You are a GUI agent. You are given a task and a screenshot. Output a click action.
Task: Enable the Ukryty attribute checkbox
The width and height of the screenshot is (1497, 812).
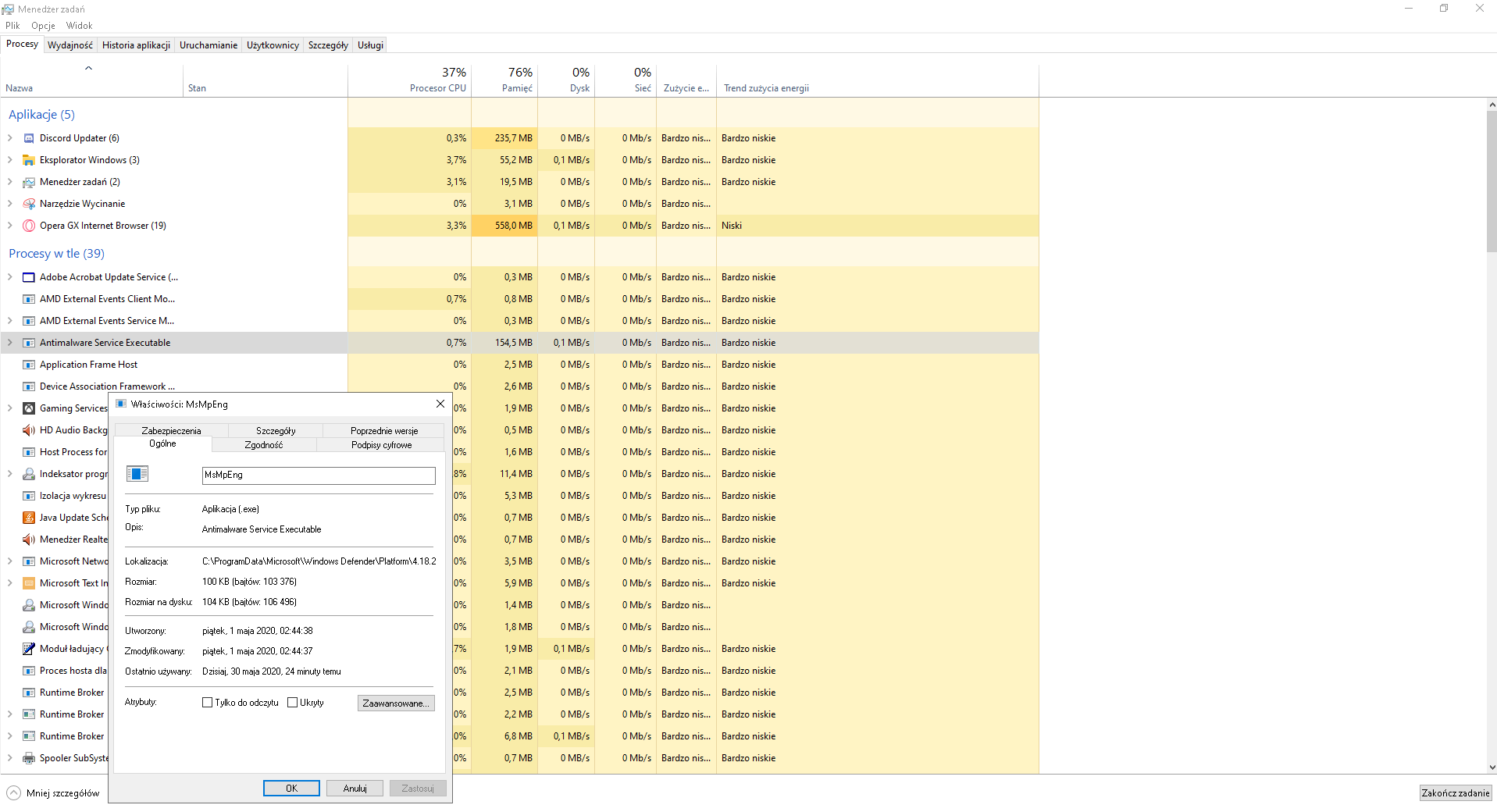pos(292,703)
